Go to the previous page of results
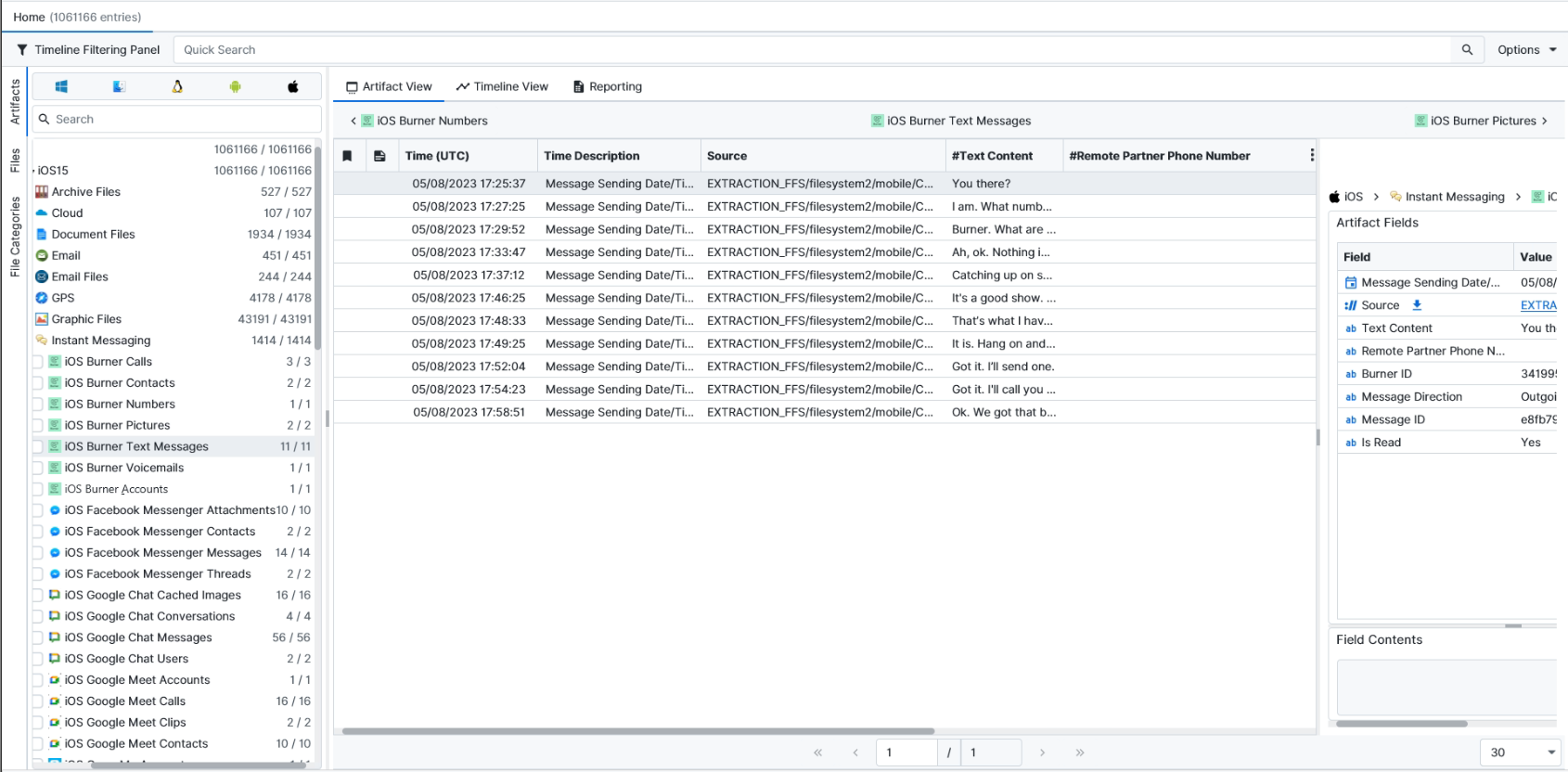 point(855,753)
